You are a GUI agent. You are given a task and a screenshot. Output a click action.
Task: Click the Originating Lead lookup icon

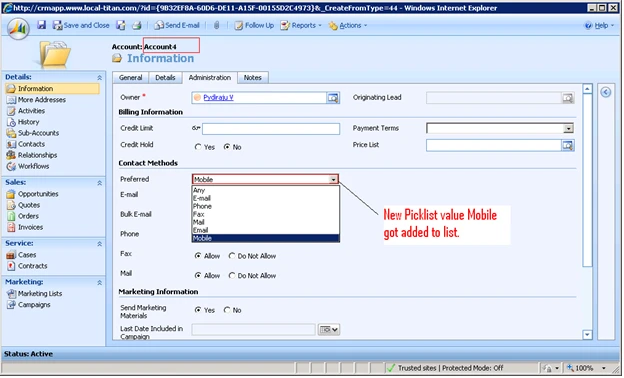[x=568, y=98]
